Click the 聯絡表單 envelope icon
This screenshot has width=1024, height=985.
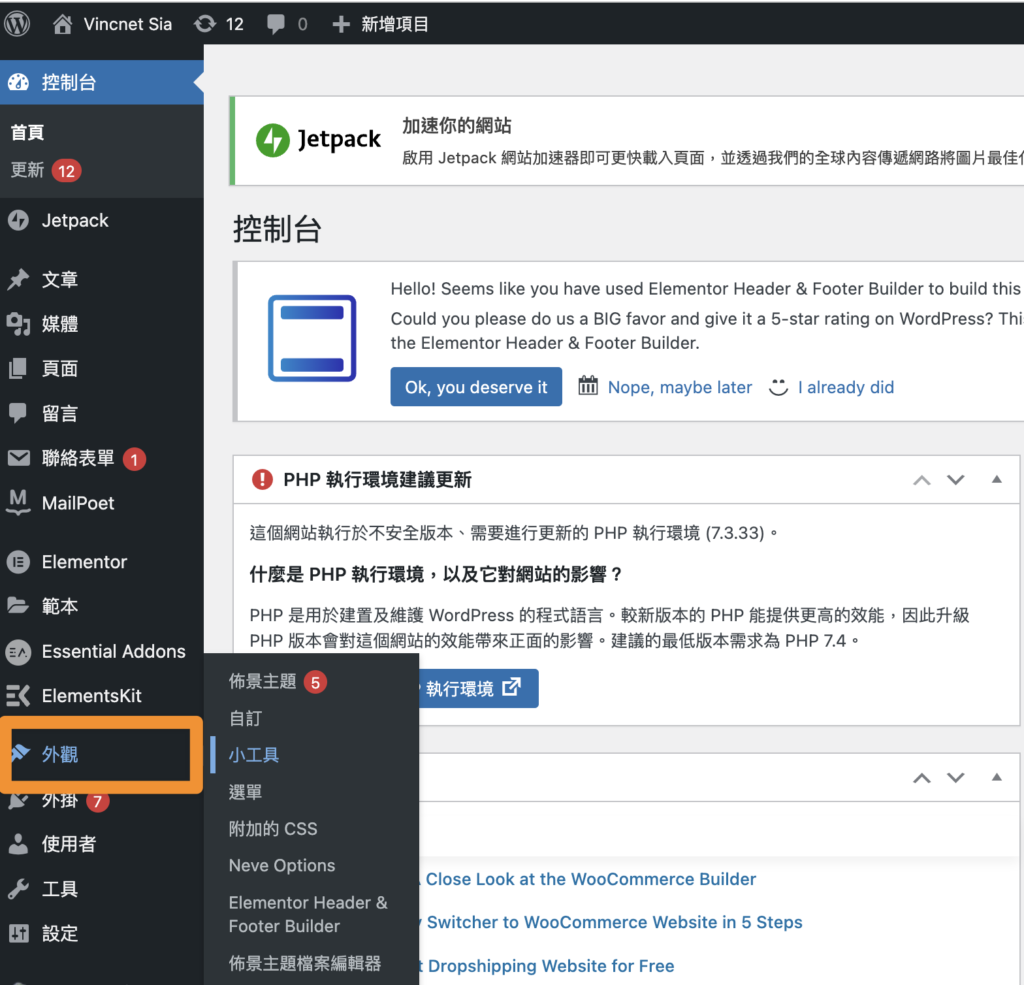pos(18,458)
